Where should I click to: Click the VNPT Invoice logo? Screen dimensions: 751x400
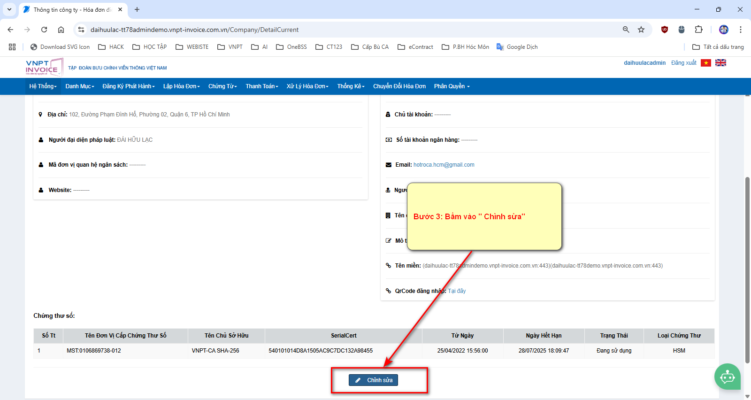click(x=44, y=68)
